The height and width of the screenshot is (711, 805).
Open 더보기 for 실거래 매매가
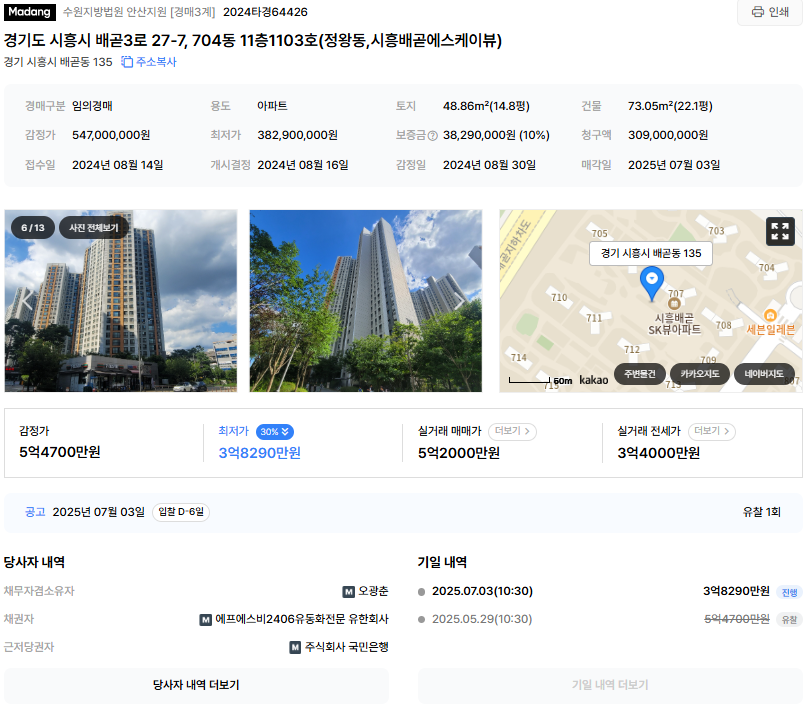click(x=512, y=431)
